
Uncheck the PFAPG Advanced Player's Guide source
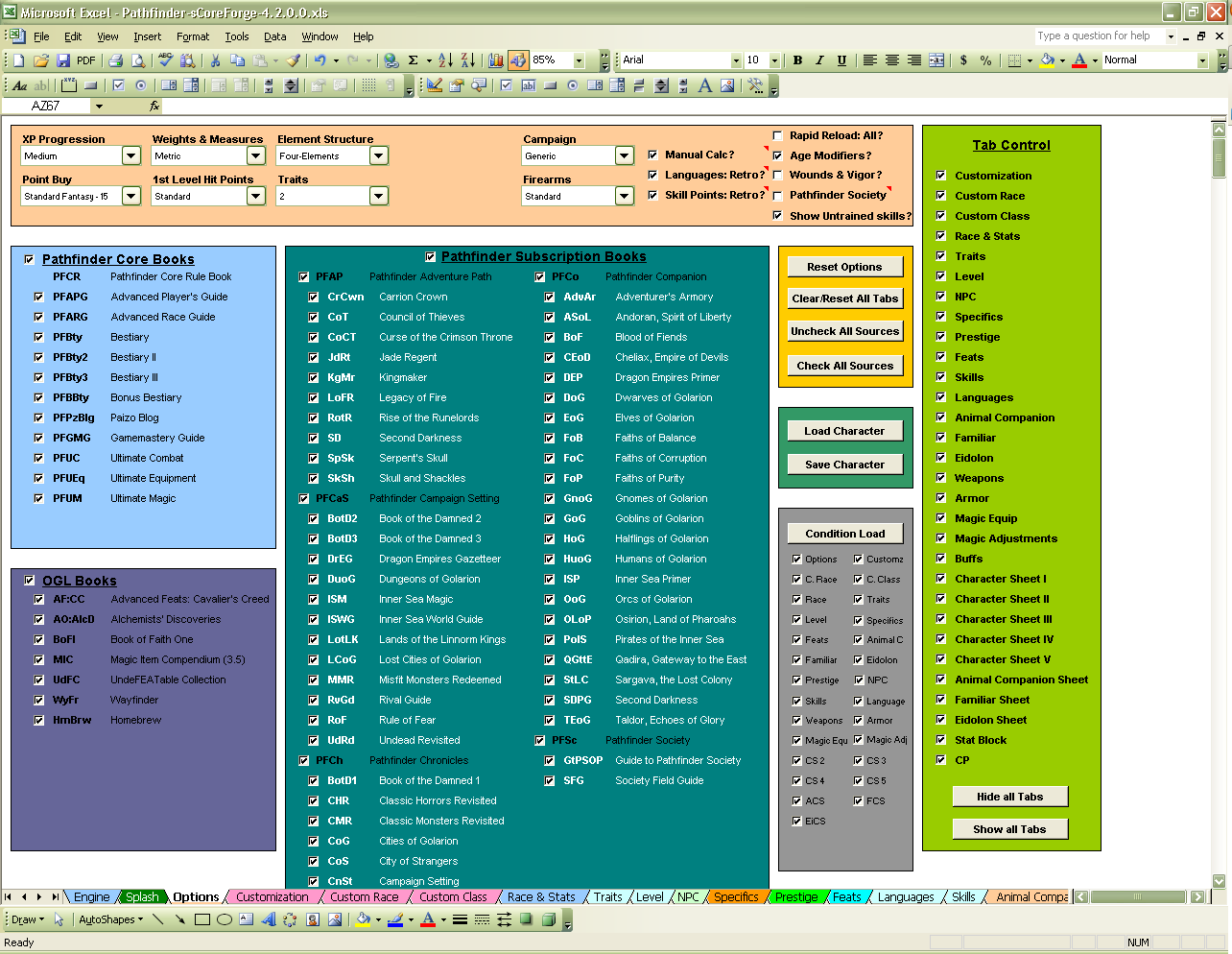click(38, 298)
